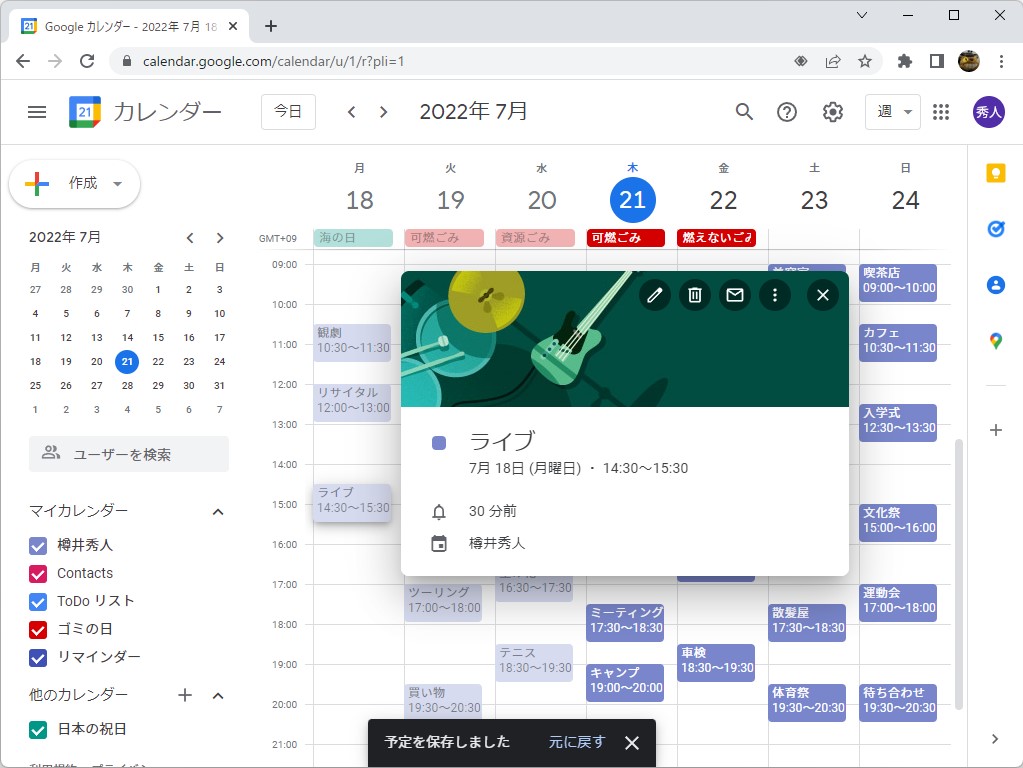Email guests via the envelope icon

point(735,295)
